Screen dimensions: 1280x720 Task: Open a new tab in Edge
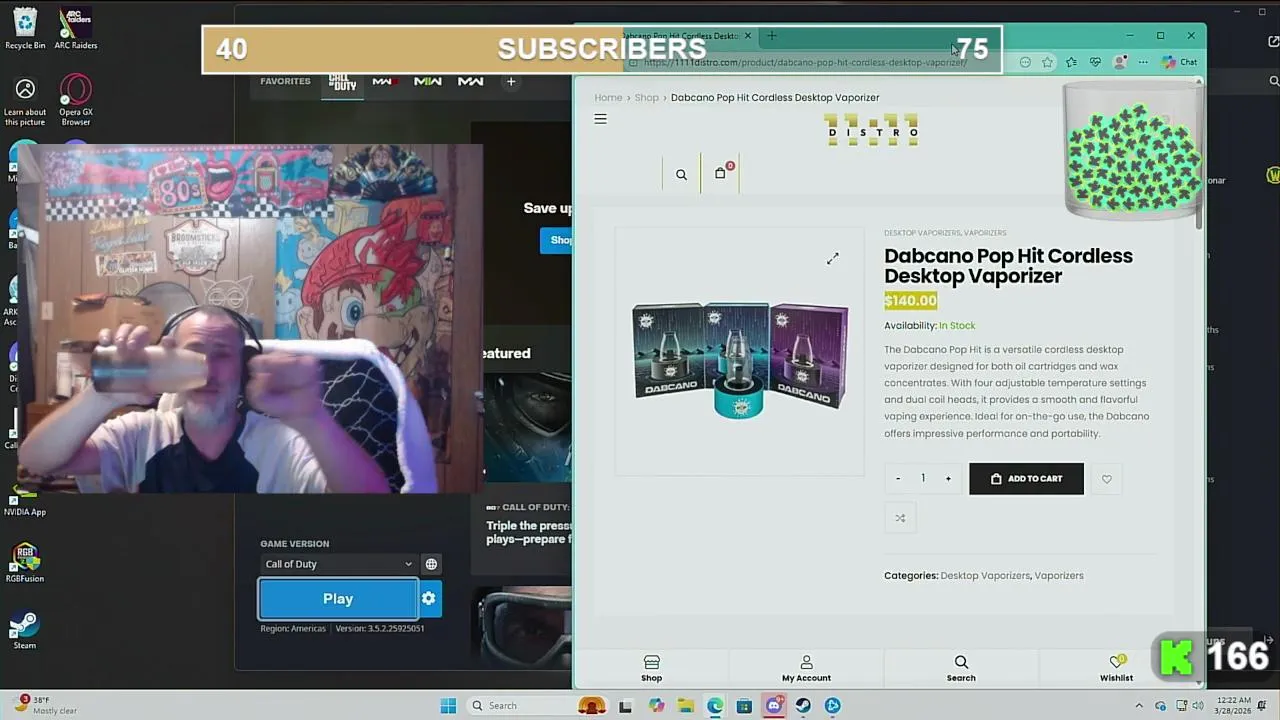tap(771, 36)
